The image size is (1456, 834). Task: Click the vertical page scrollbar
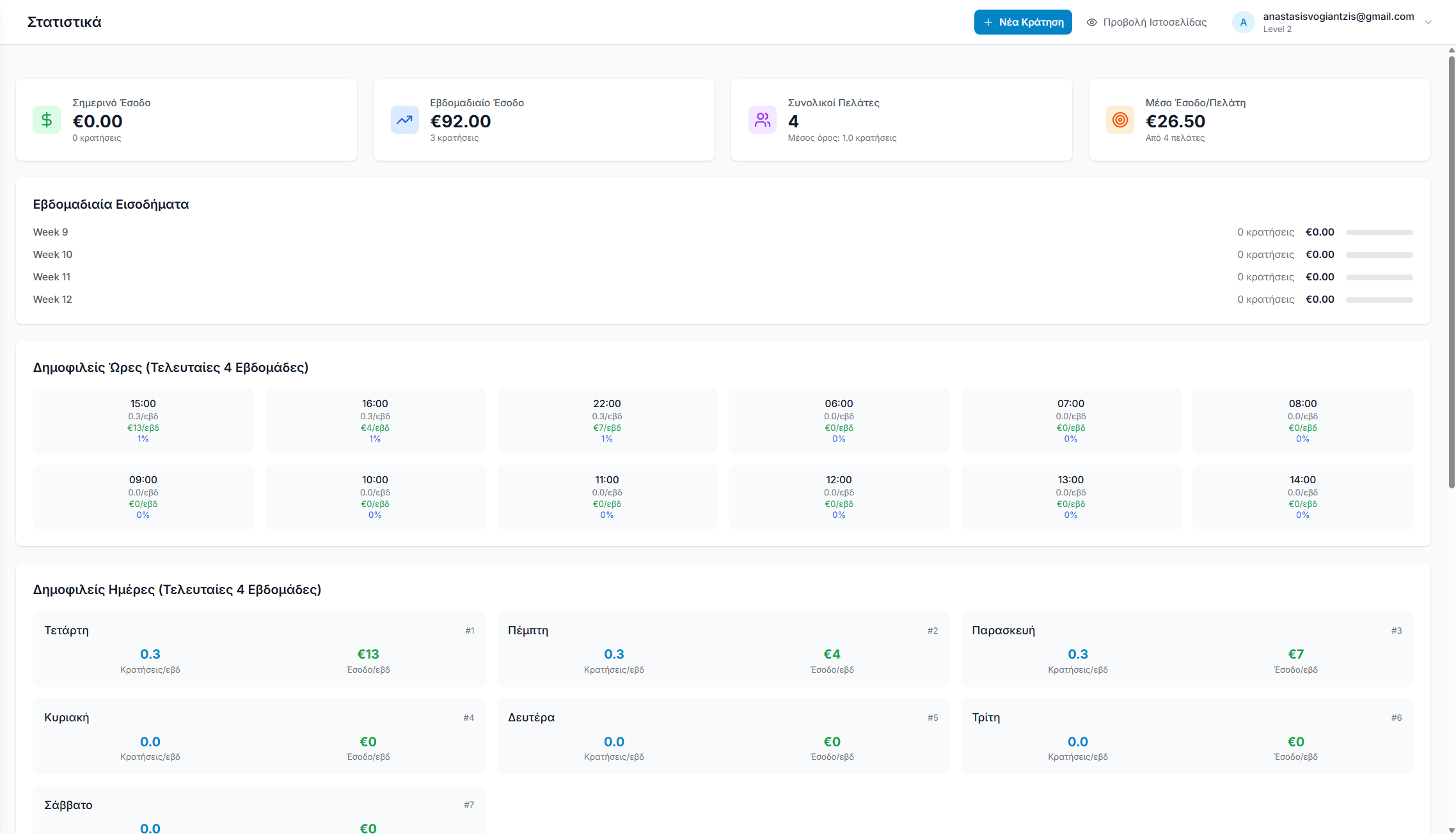(1451, 272)
